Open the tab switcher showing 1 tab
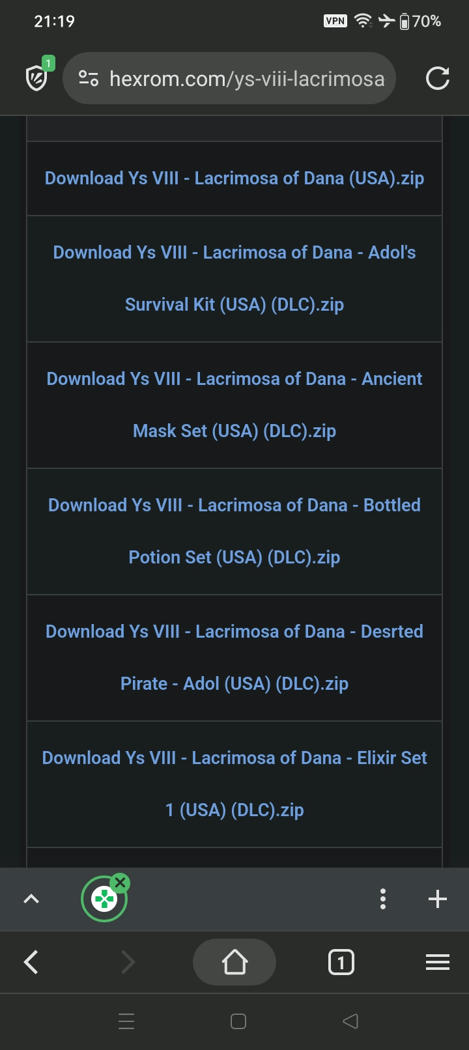The image size is (469, 1050). (341, 962)
